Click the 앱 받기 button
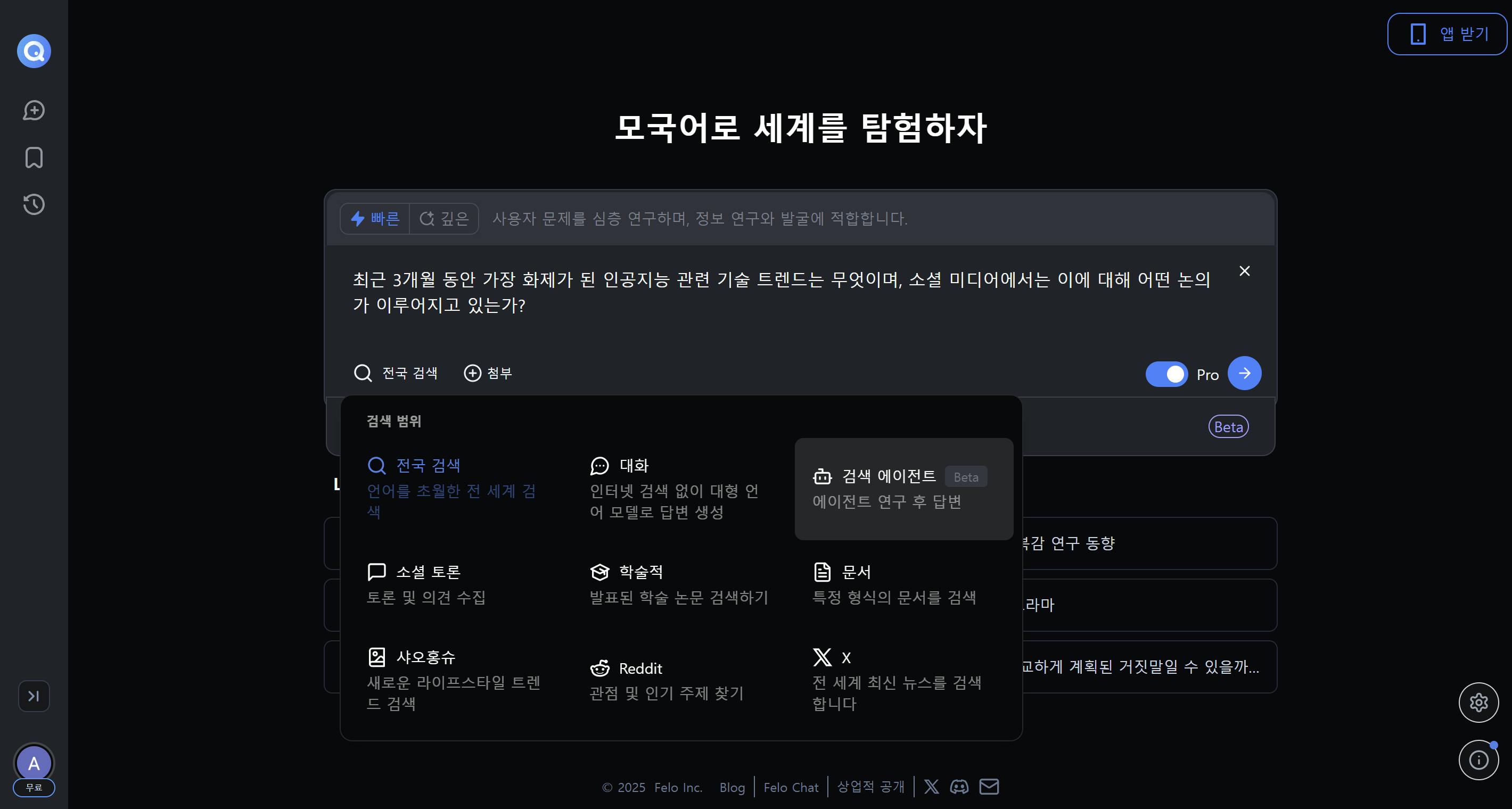Screen dimensions: 1512x809 pyautogui.click(x=1448, y=34)
